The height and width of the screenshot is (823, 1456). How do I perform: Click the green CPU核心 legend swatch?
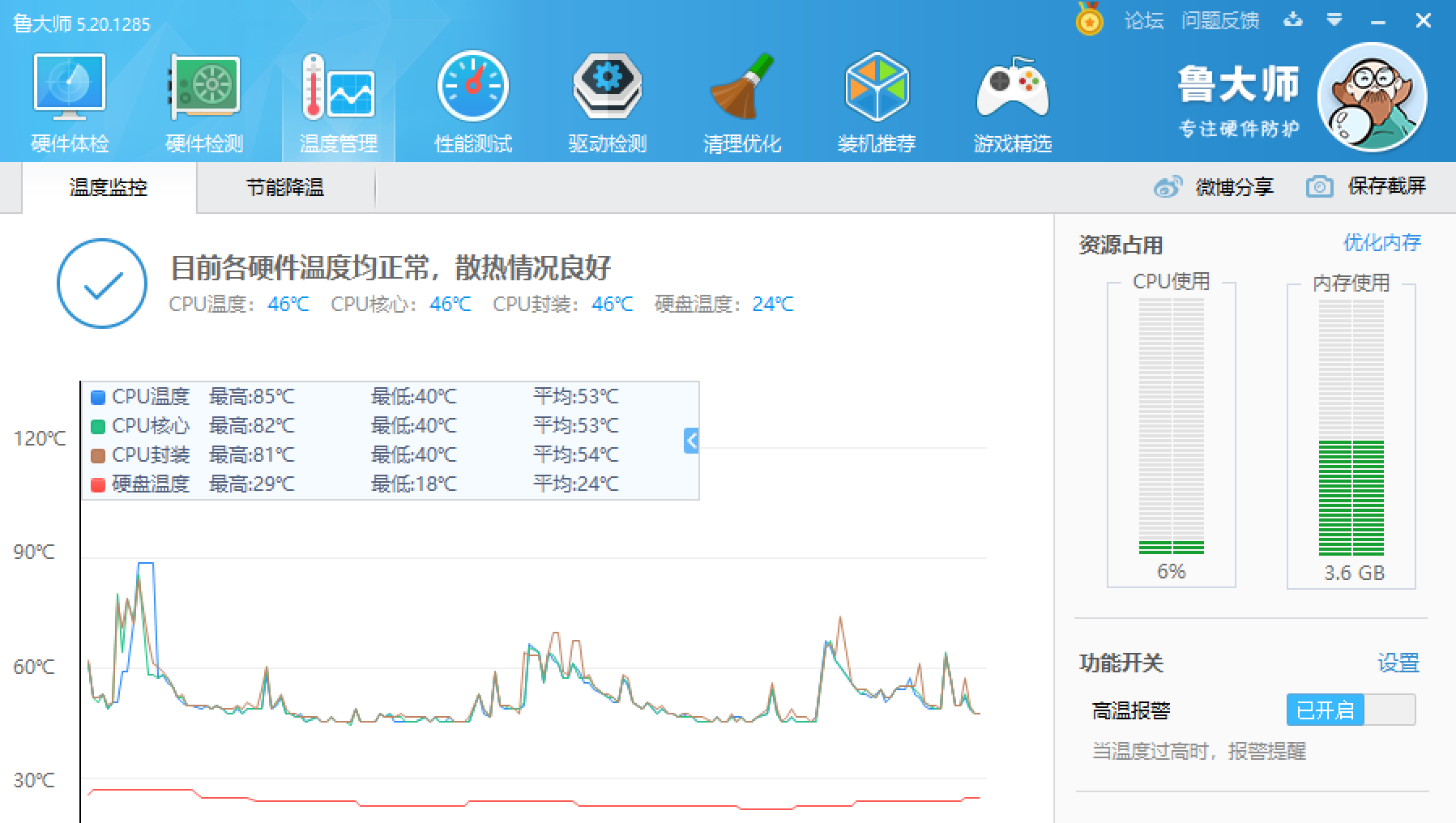click(98, 426)
